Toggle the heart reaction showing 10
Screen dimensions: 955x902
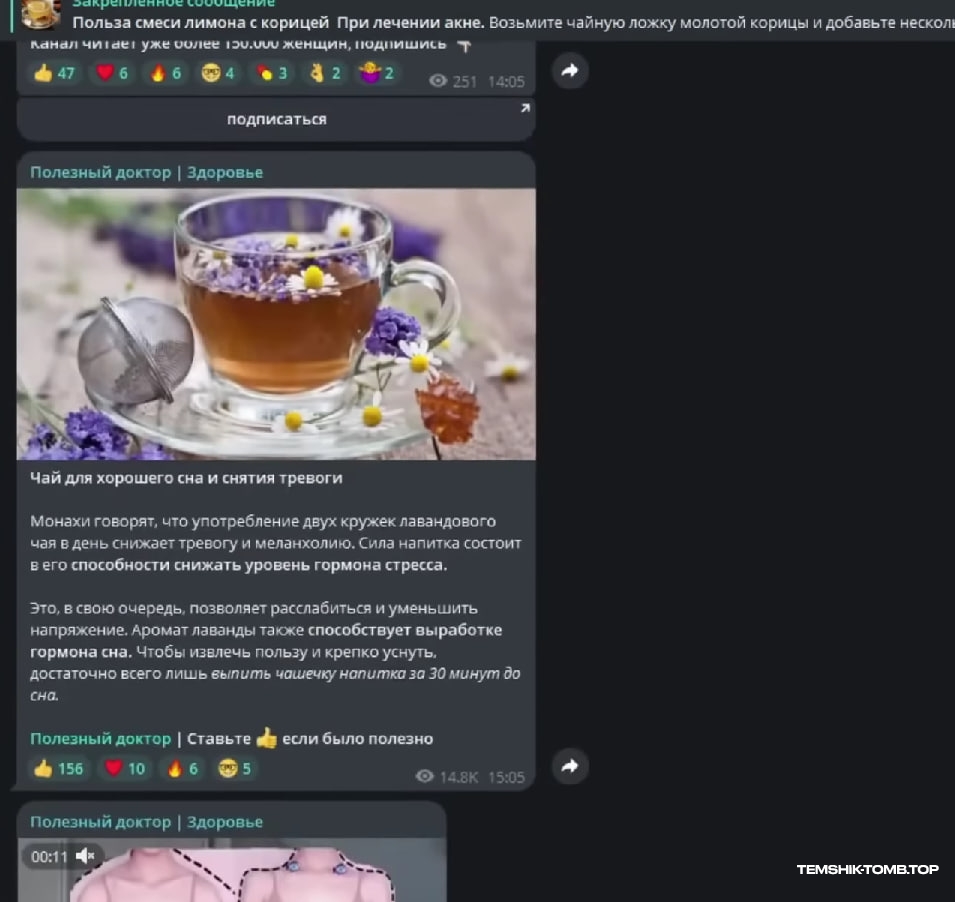[x=125, y=768]
